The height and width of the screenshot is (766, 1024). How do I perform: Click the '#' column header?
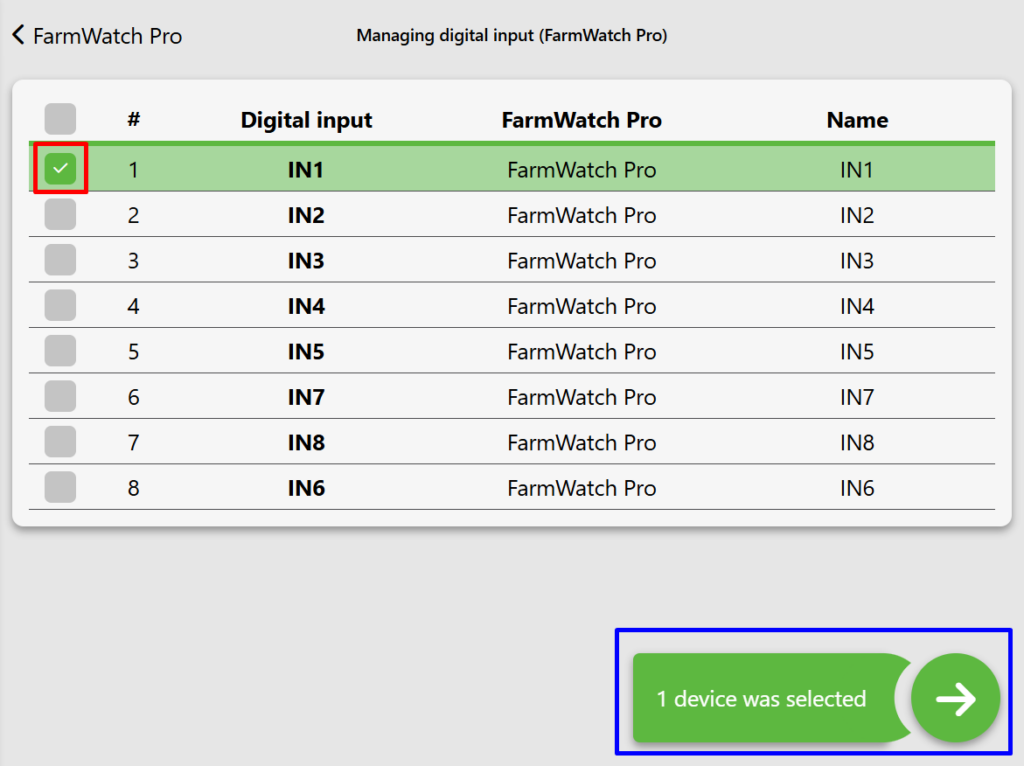(x=133, y=120)
